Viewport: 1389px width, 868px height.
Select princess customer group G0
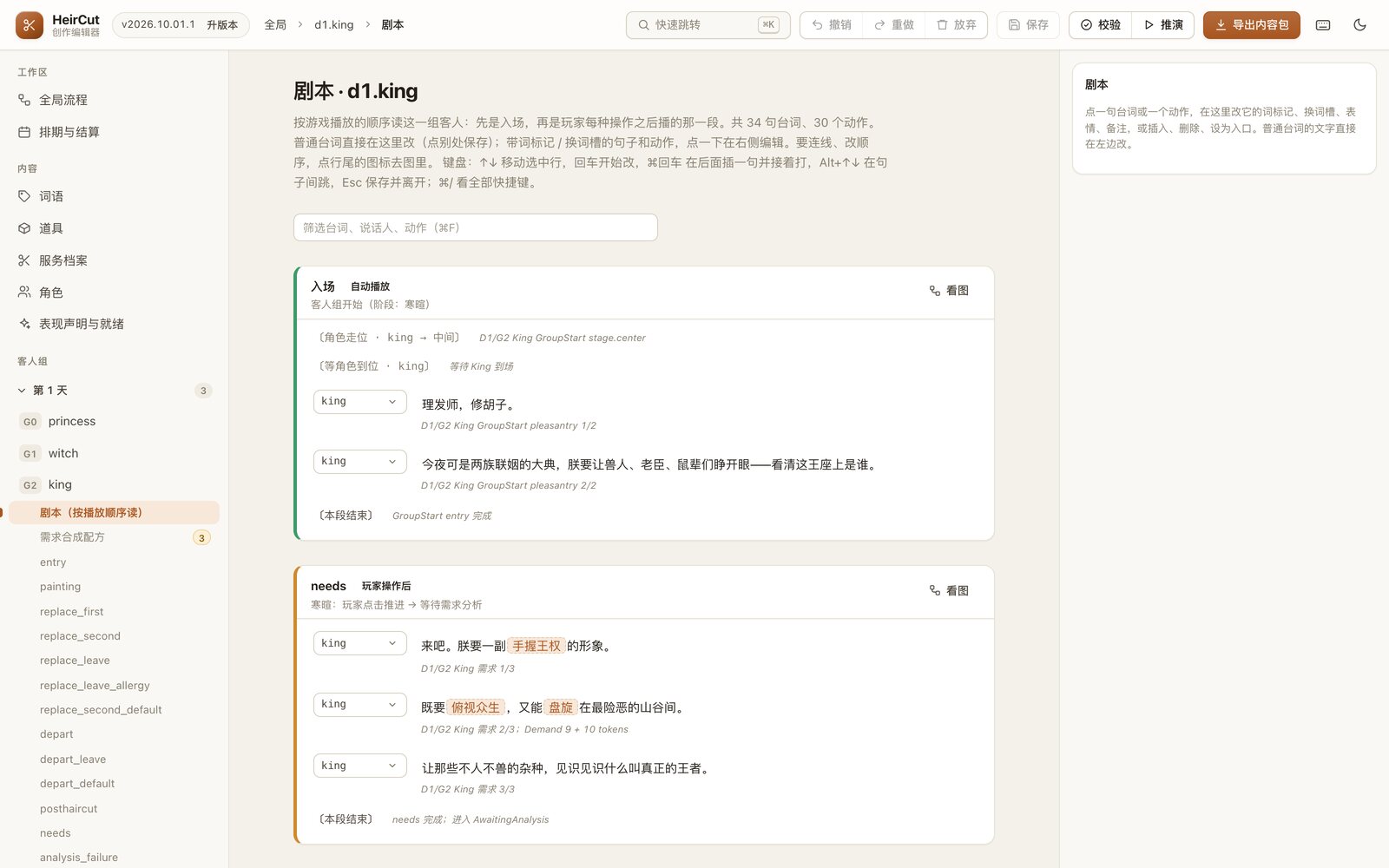pos(115,421)
